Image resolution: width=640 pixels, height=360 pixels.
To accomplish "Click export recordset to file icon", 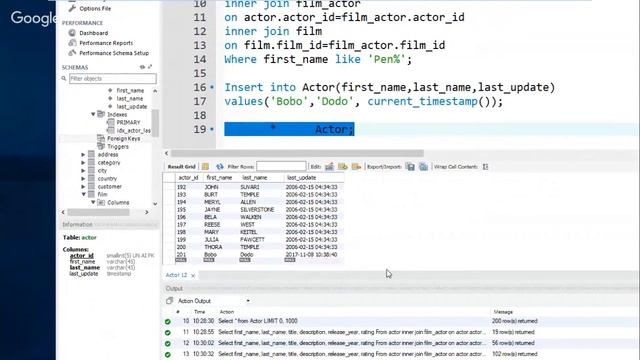I will click(x=411, y=167).
